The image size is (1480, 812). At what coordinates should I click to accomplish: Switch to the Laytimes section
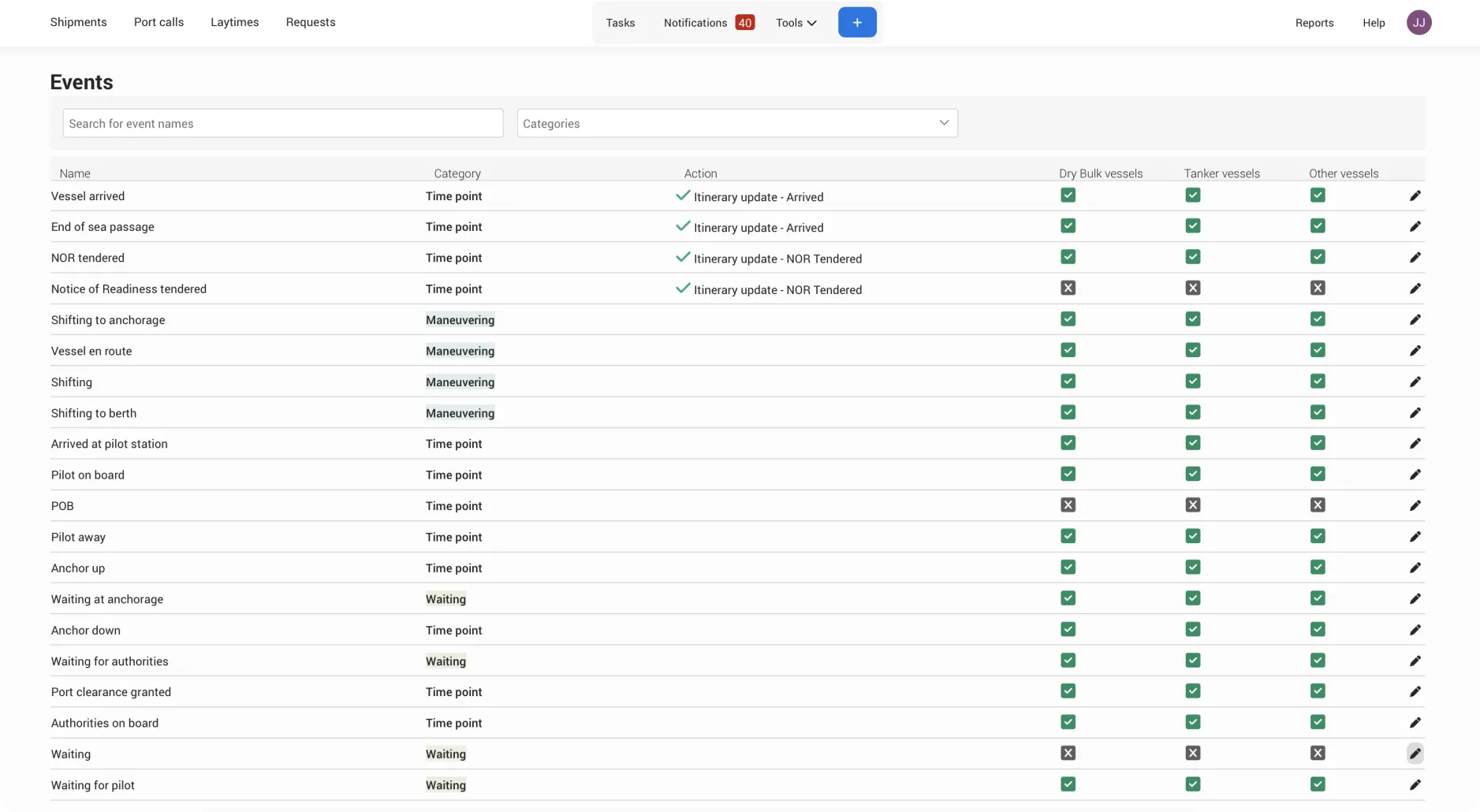(x=234, y=22)
